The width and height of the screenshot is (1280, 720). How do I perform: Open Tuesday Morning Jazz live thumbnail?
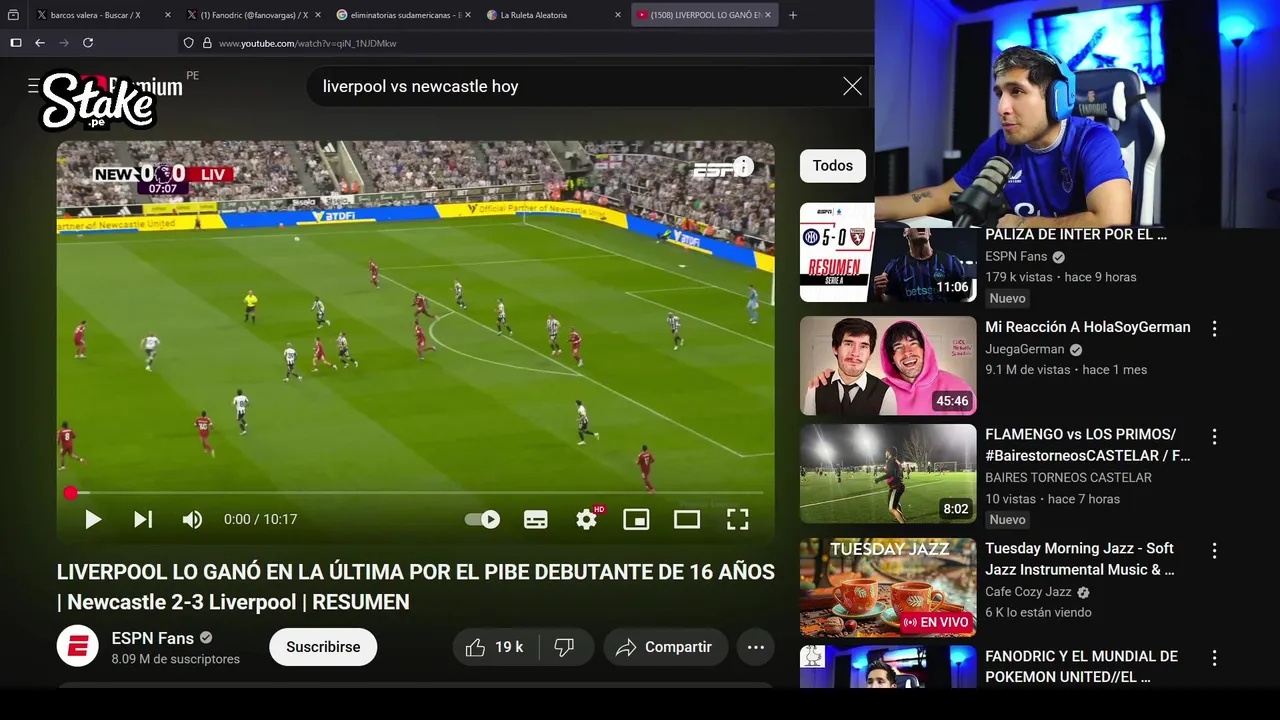click(888, 587)
